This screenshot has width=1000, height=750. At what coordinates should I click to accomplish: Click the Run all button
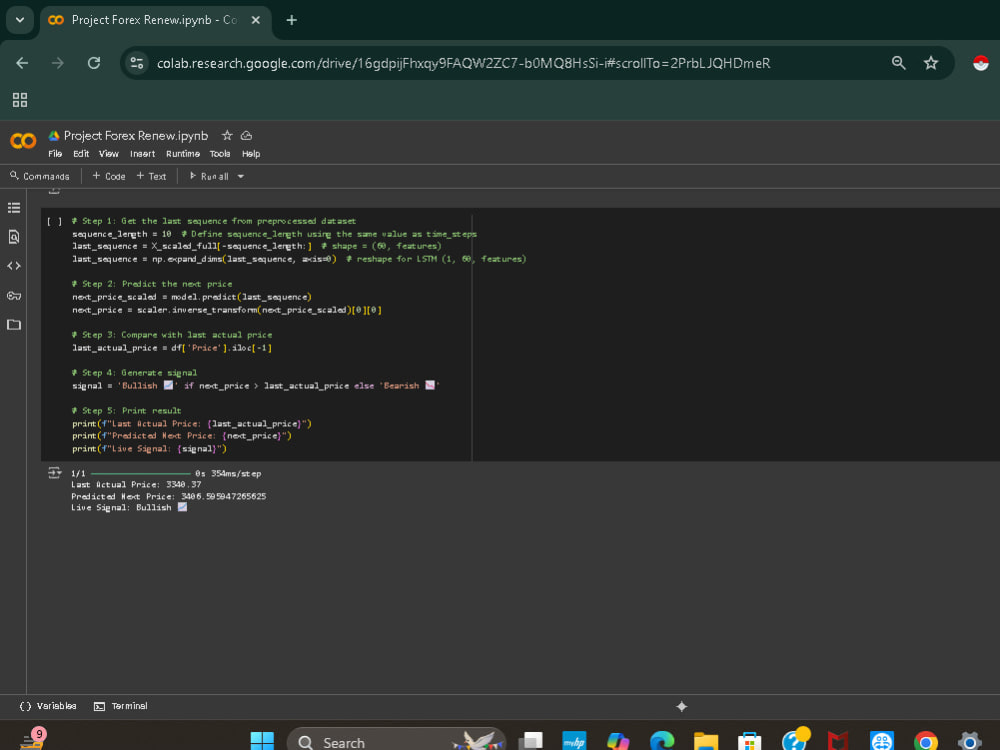pos(209,176)
